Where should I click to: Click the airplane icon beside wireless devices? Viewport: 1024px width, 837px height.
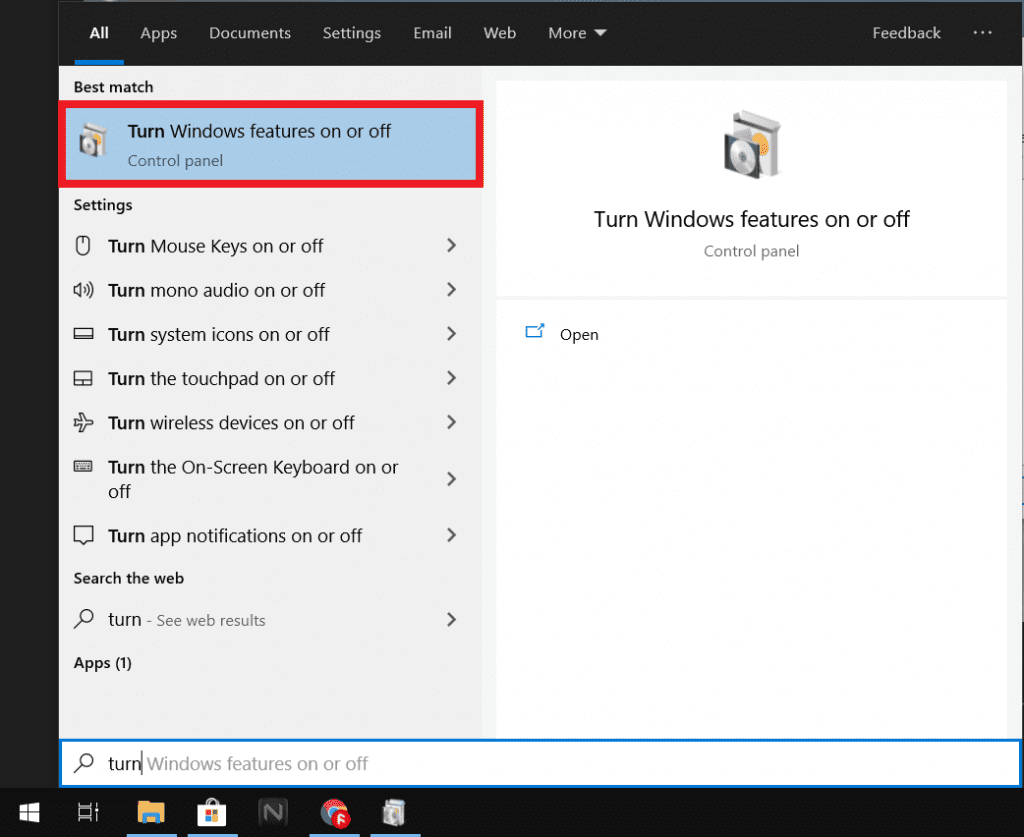pyautogui.click(x=83, y=422)
